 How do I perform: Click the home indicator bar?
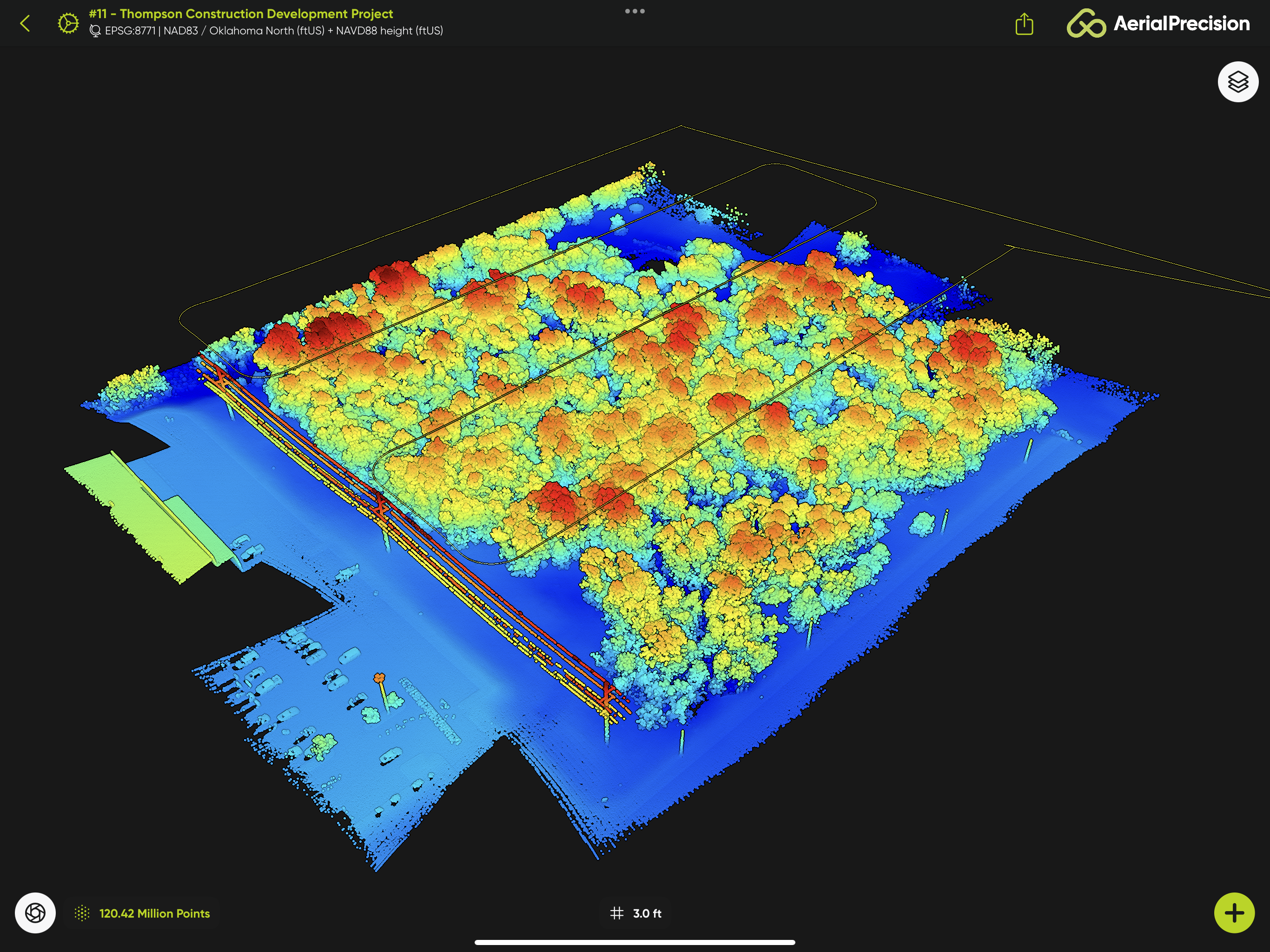(635, 942)
